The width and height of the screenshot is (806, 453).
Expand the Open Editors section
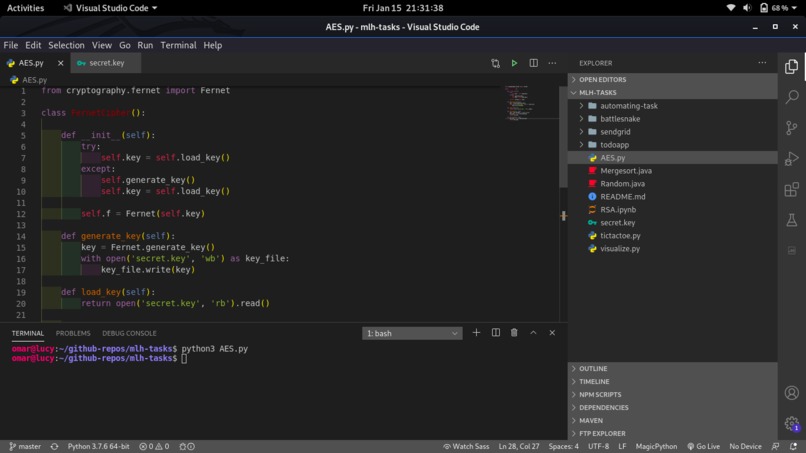(672, 80)
